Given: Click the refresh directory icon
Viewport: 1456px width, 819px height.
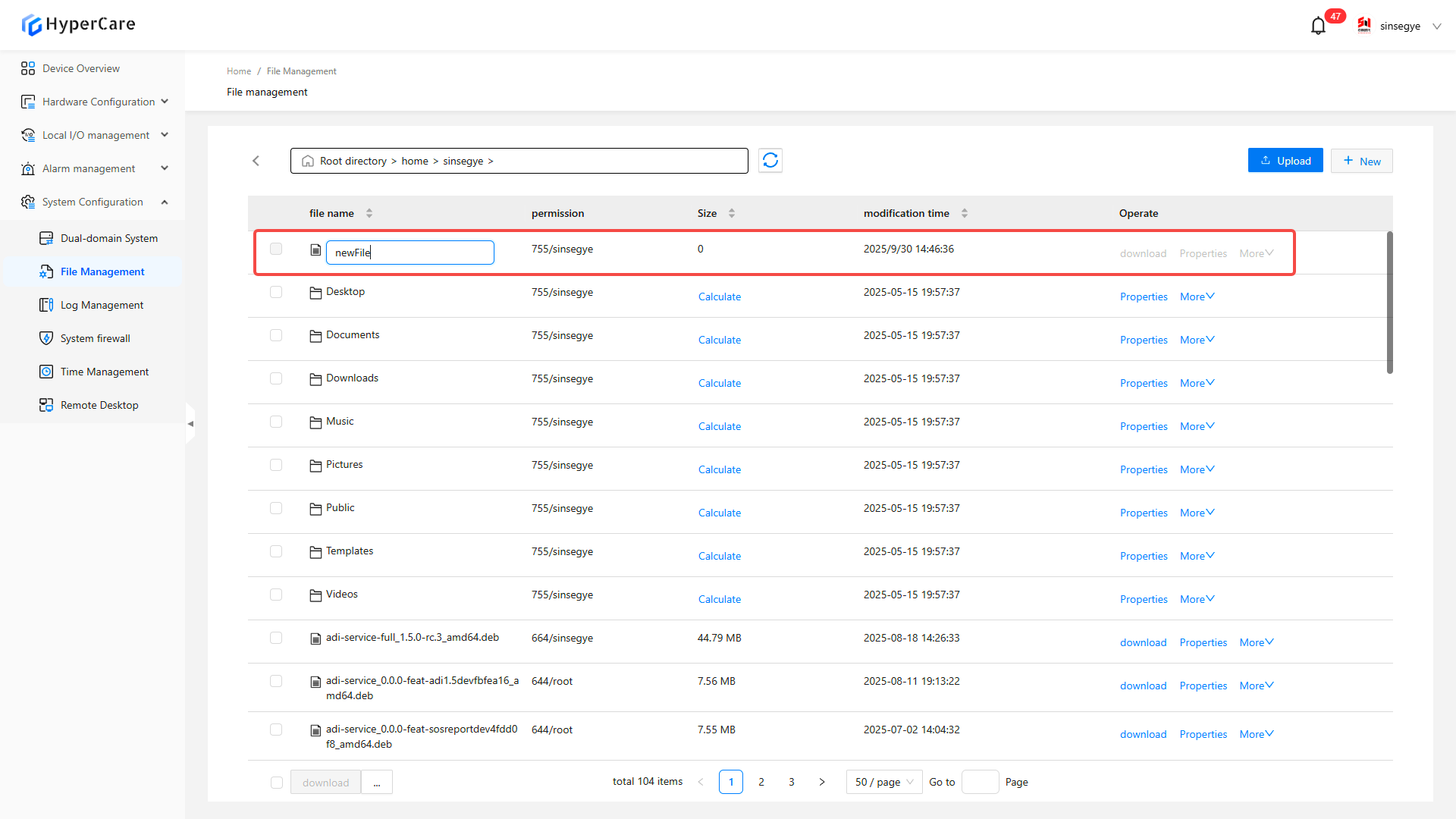Looking at the screenshot, I should point(770,160).
